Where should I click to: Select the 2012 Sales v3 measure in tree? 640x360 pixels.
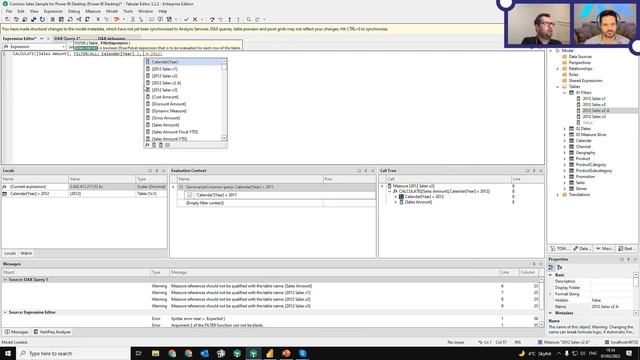tap(594, 117)
